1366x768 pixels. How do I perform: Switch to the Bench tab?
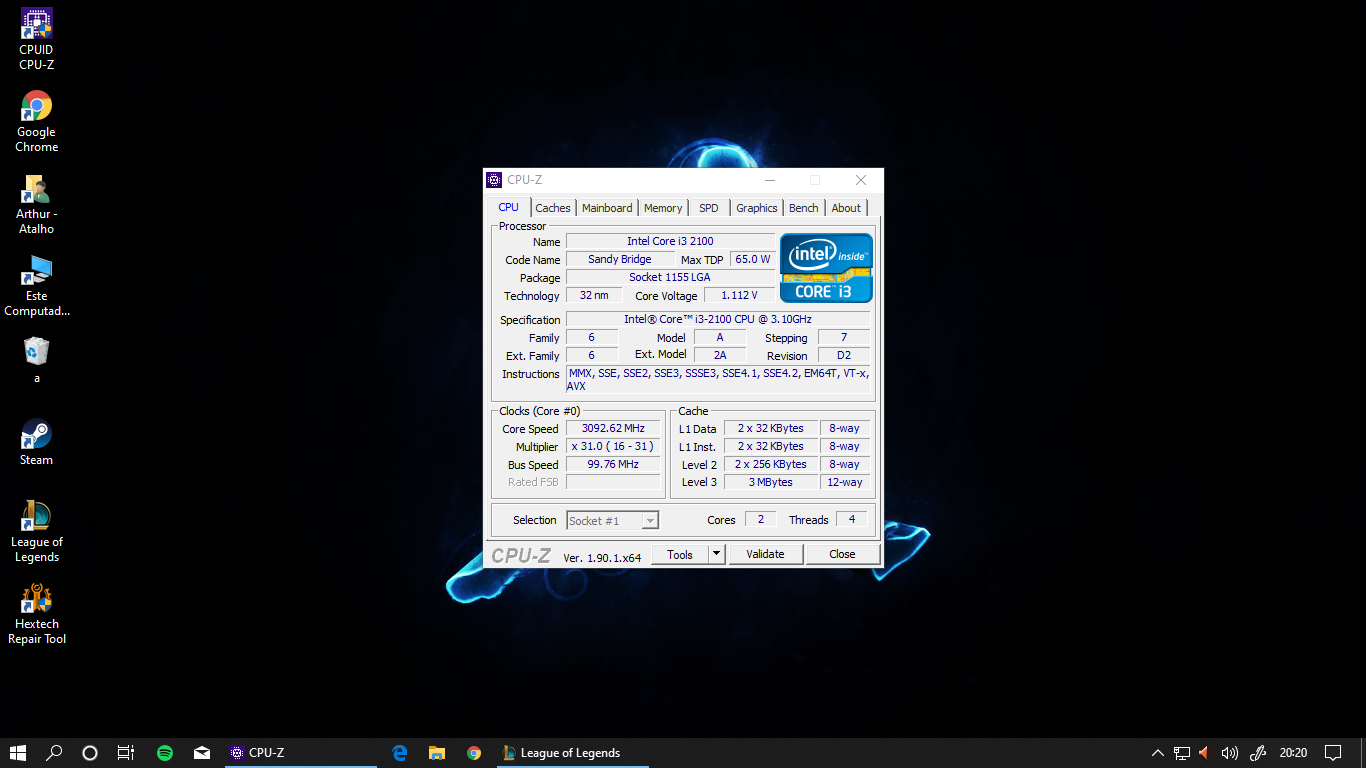click(804, 208)
